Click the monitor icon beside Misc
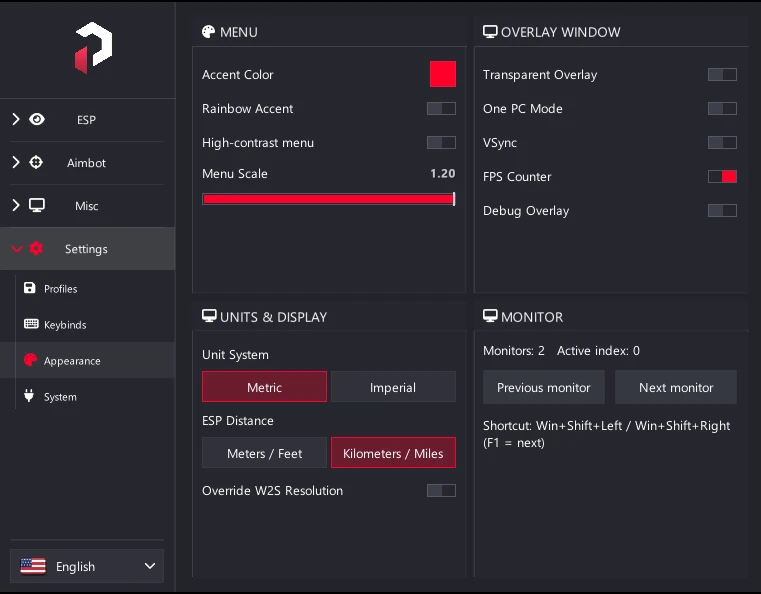The height and width of the screenshot is (594, 761). pyautogui.click(x=37, y=205)
